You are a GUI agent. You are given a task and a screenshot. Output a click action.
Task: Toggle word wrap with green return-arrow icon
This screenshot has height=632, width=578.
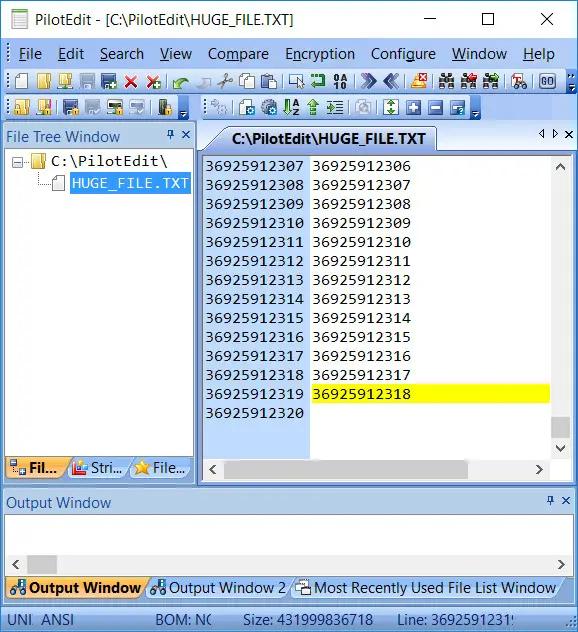click(x=318, y=81)
